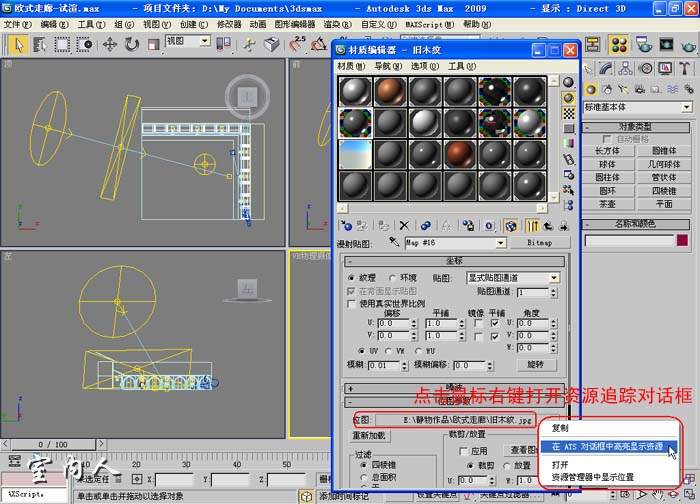Toggle the U 镜像 mirror checkbox

[x=478, y=323]
